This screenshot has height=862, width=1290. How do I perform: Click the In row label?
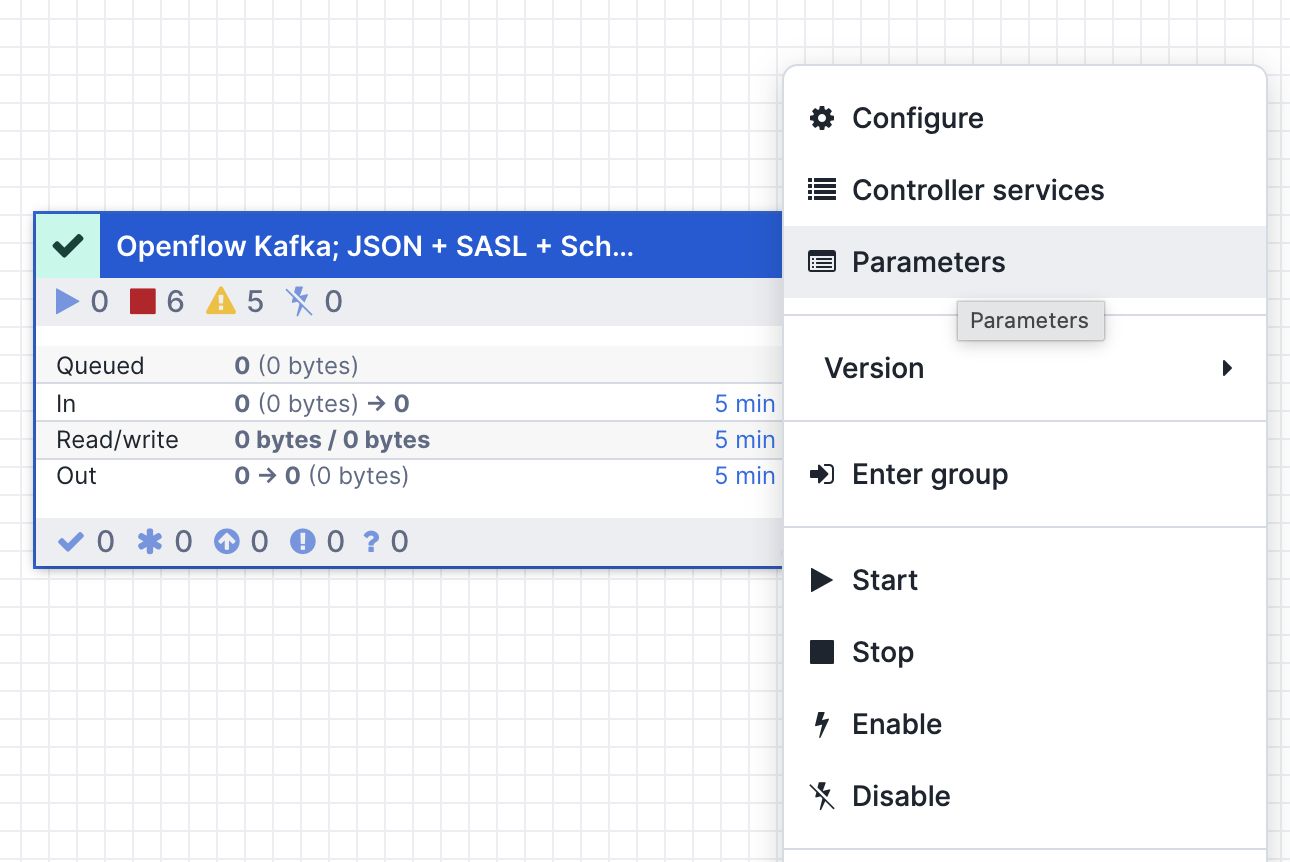tap(66, 404)
